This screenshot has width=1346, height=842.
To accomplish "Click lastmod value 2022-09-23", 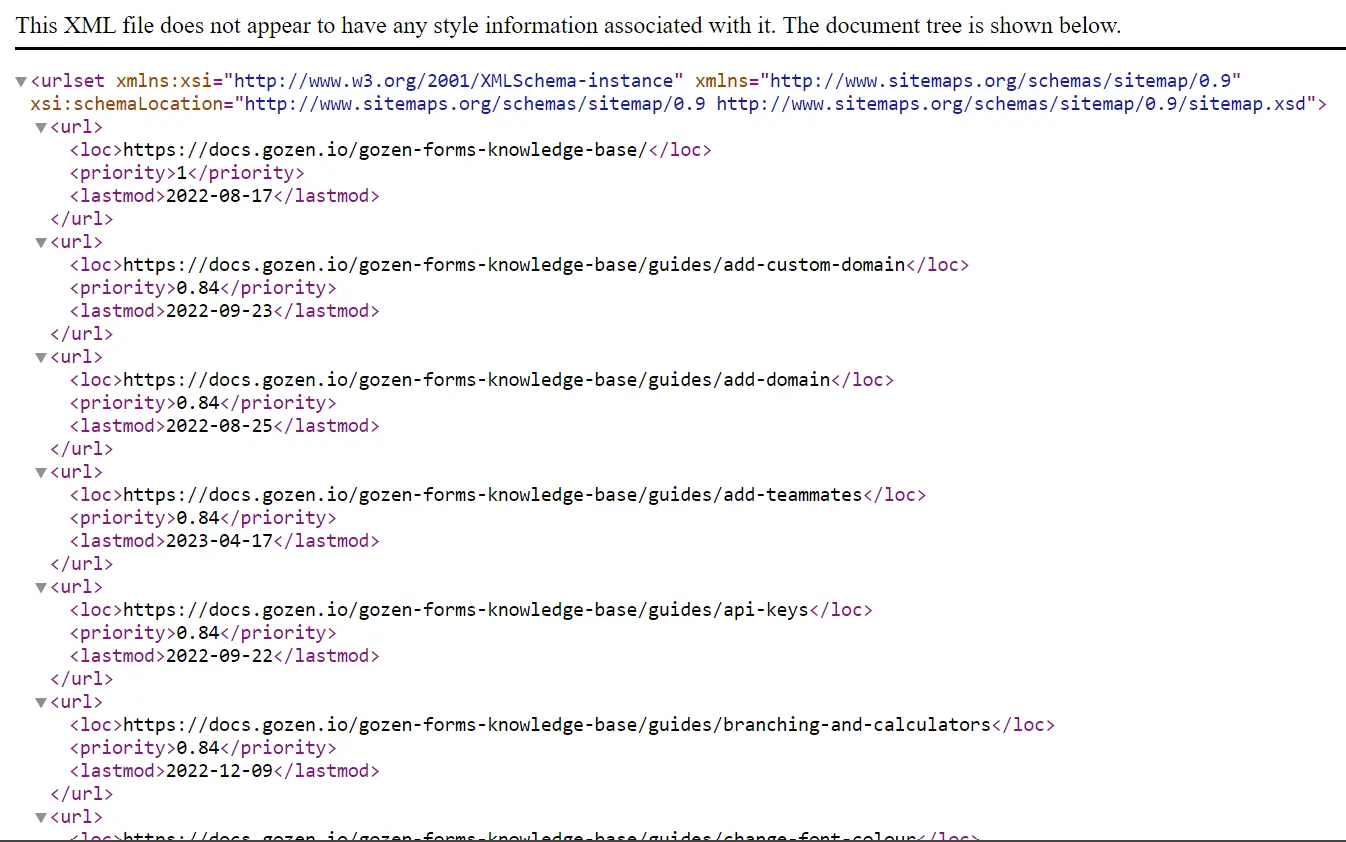I will 219,311.
